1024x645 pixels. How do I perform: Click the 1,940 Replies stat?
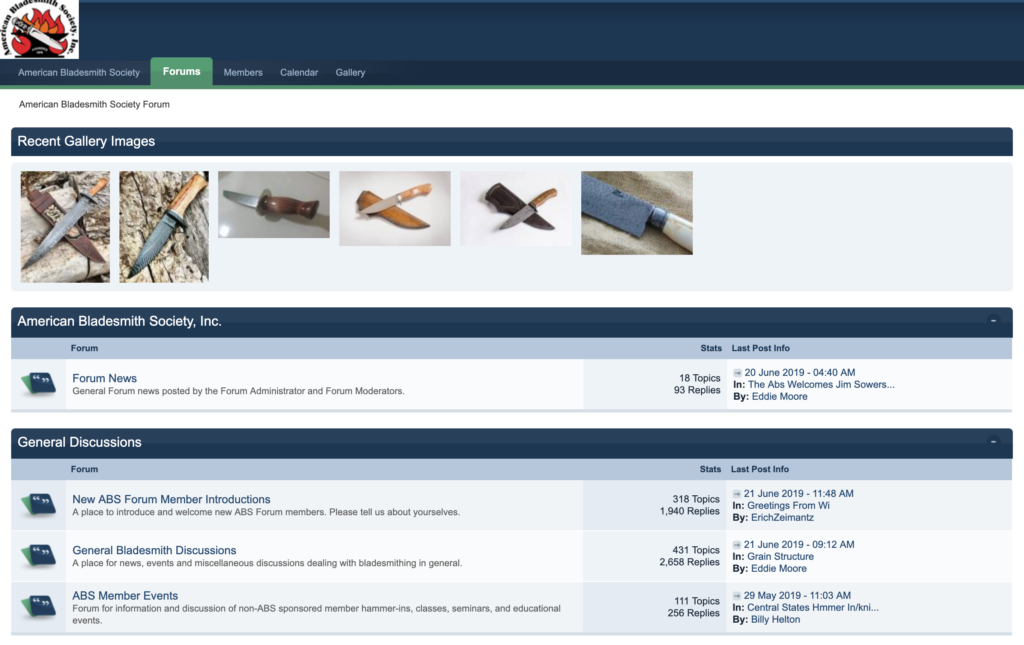pyautogui.click(x=689, y=511)
